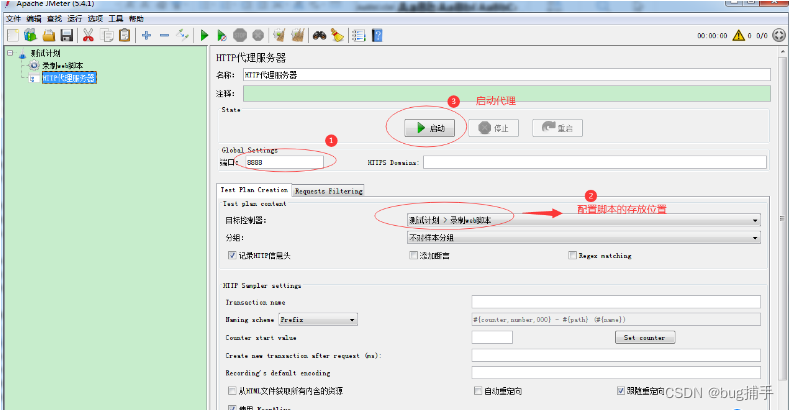Open the Naming scheme Prefix dropdown
The width and height of the screenshot is (789, 410).
[x=318, y=319]
